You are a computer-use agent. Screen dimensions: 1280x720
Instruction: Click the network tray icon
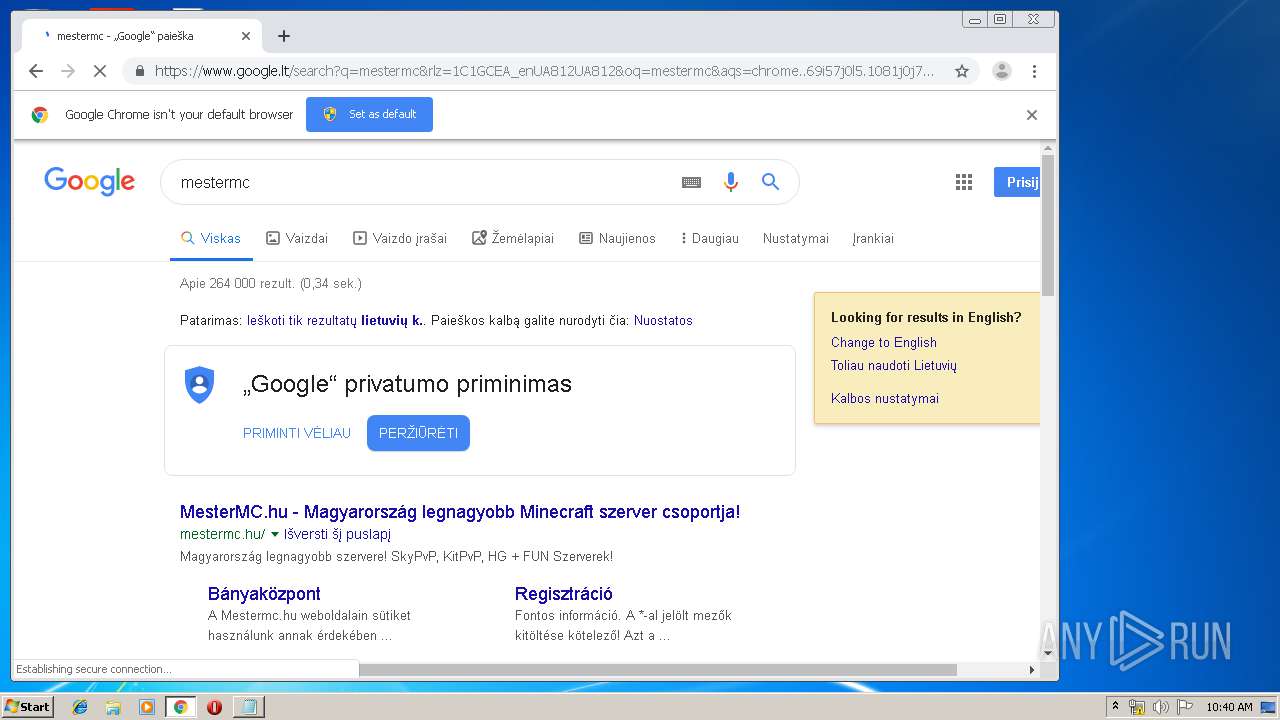1137,707
